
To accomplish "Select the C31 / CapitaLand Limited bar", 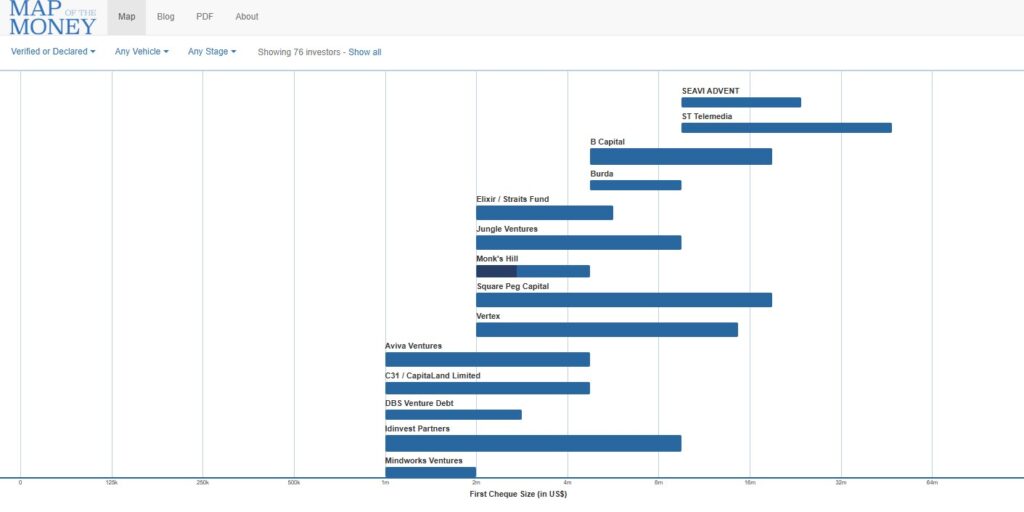I will coord(487,388).
